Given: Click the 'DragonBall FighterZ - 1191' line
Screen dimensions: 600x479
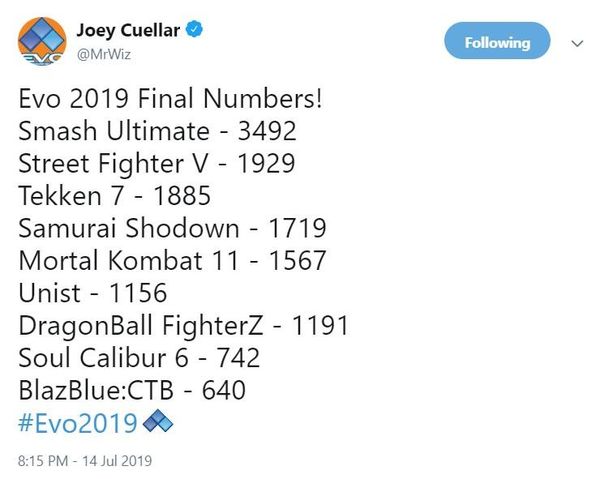Looking at the screenshot, I should click(x=183, y=325).
